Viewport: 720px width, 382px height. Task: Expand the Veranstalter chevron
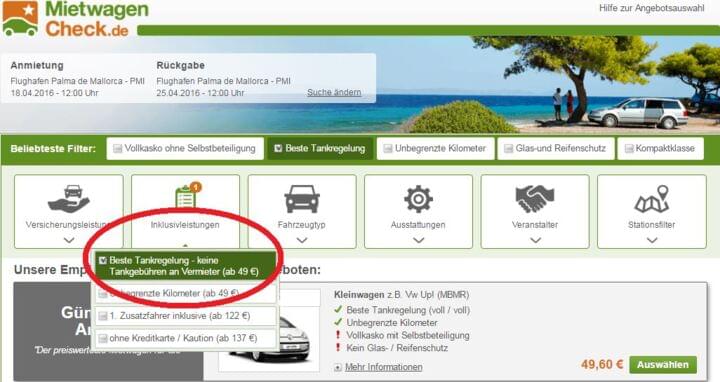[x=535, y=240]
